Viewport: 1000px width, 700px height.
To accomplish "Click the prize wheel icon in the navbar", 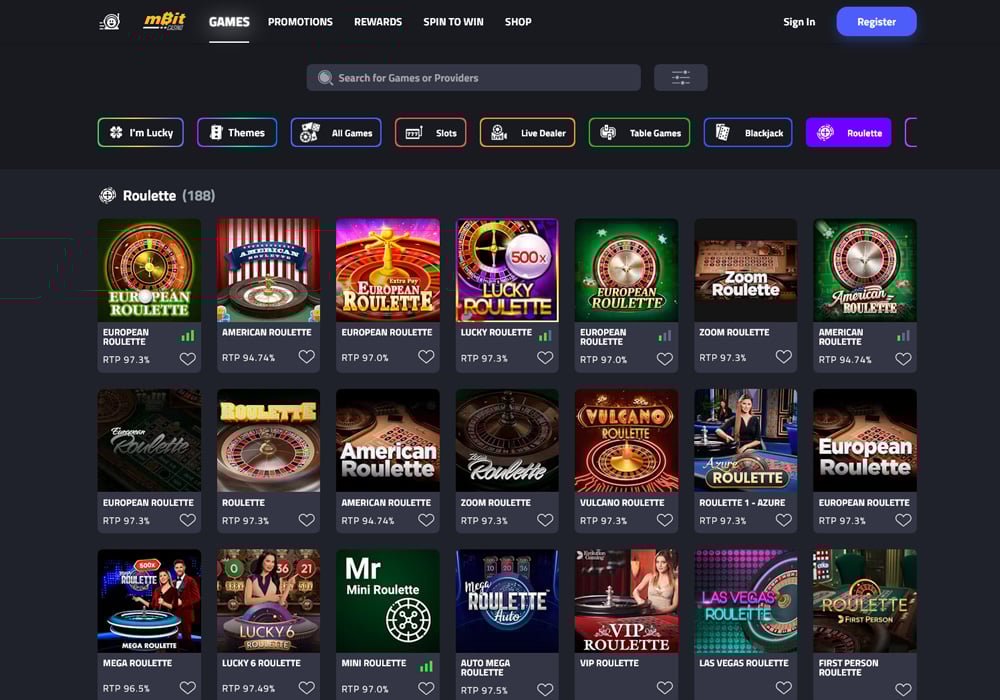I will tap(108, 21).
